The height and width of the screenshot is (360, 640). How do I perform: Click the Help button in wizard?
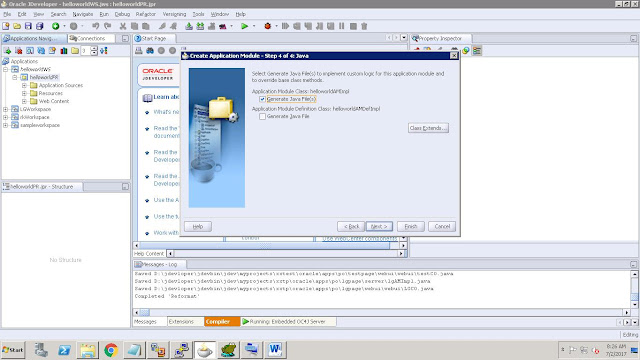198,227
